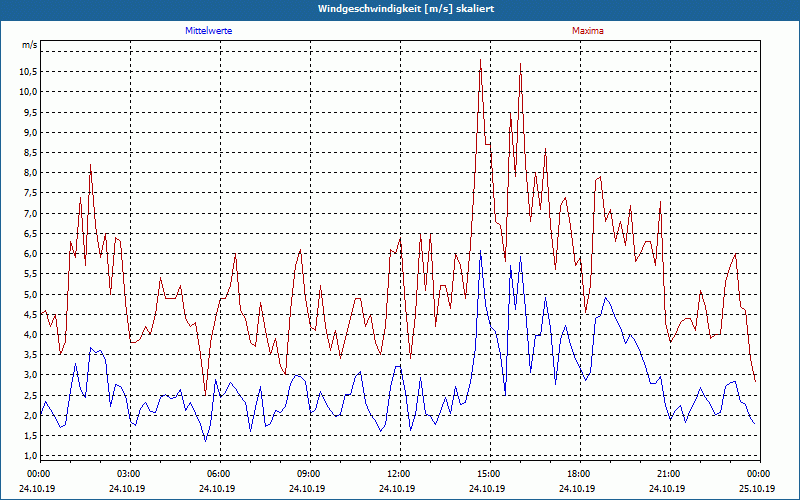Click the "24.10.19" date under "12:00"

pos(397,488)
